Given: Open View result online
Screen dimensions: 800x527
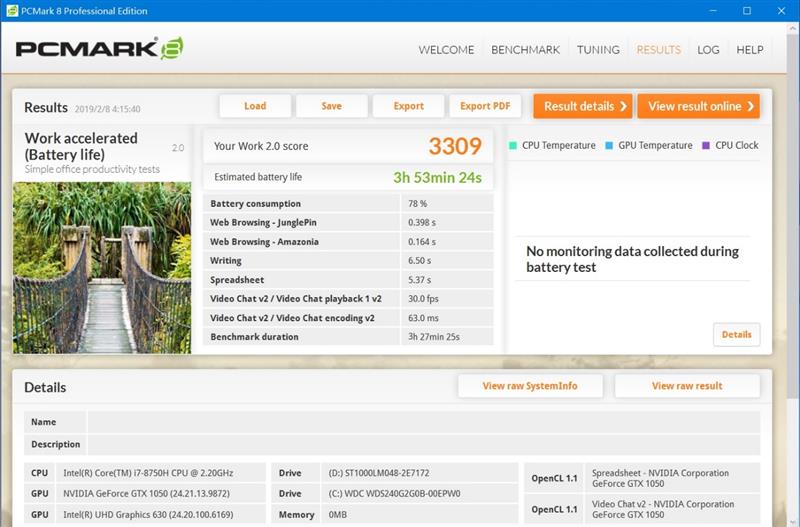Looking at the screenshot, I should tap(698, 106).
